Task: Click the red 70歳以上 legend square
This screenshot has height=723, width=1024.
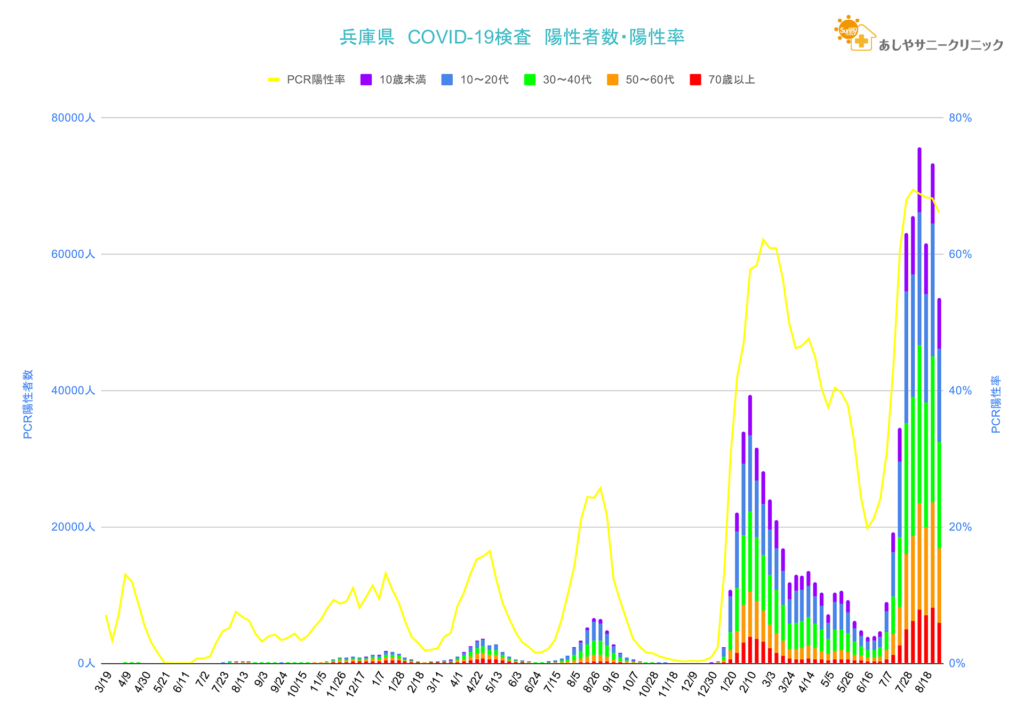Action: (x=695, y=79)
